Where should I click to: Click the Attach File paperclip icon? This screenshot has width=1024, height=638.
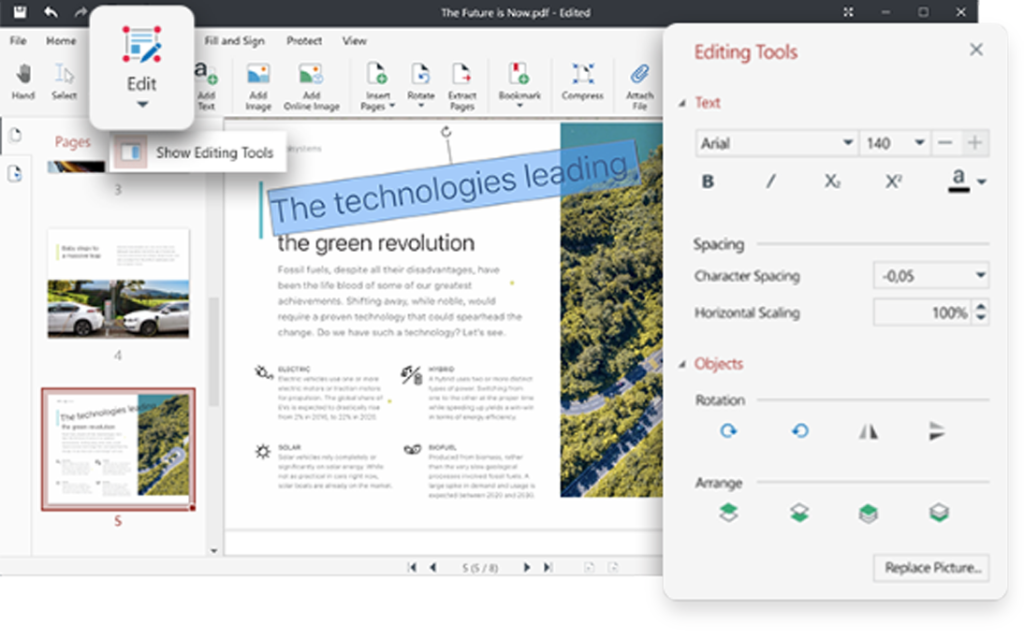coord(639,79)
